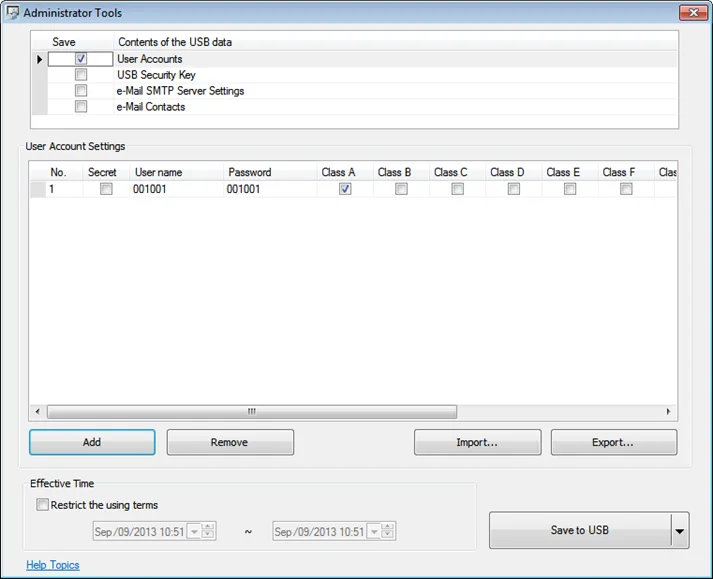Open the Help Topics link
Screen dimensions: 713x579
click(x=53, y=565)
